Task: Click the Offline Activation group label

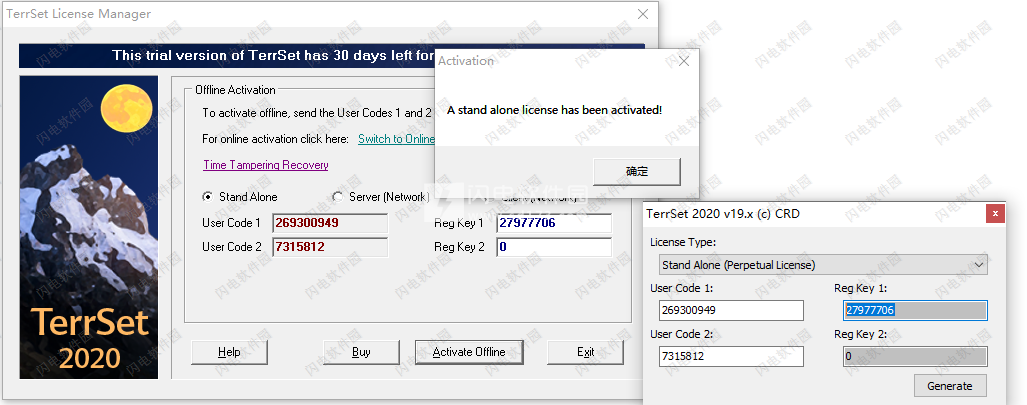Action: click(235, 90)
